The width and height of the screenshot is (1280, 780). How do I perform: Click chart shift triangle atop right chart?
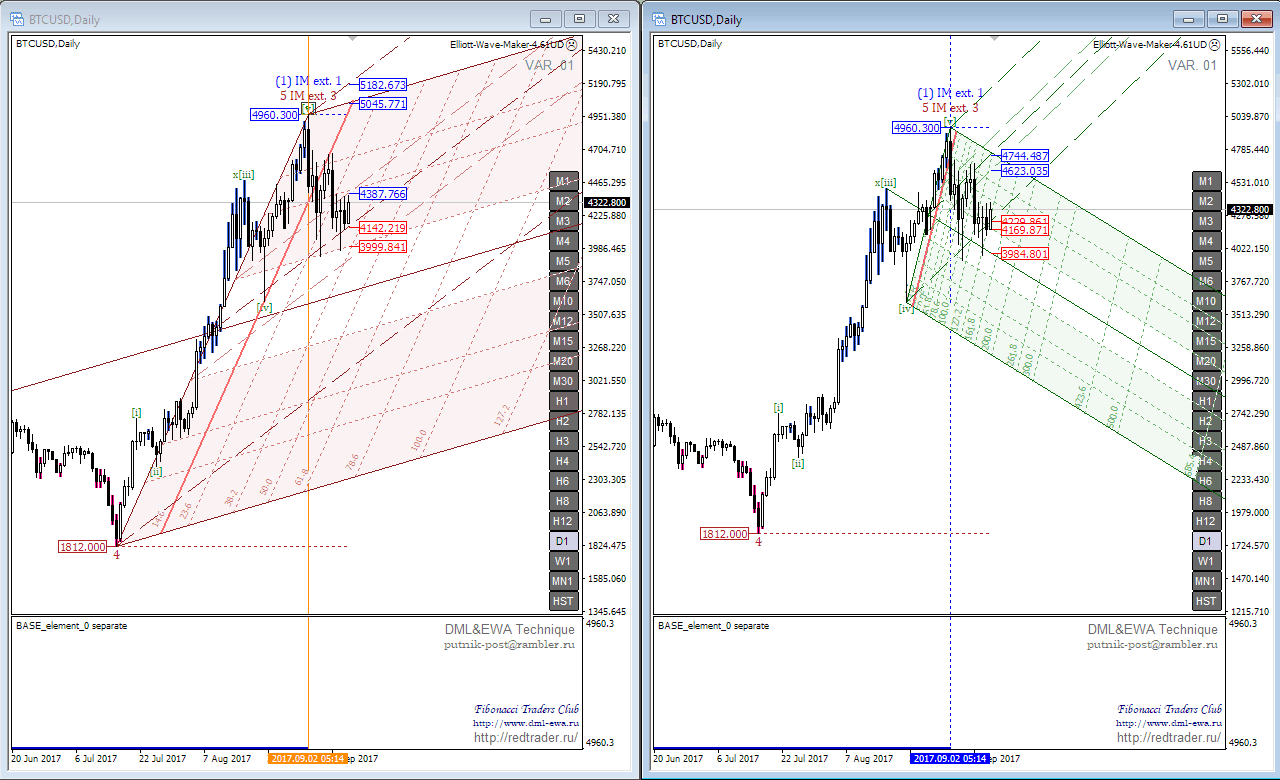click(994, 39)
